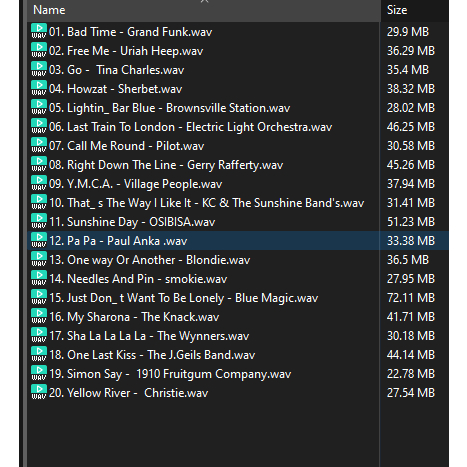Select the WAV icon beside 09. Y.M.C.A.
The height and width of the screenshot is (467, 467).
click(x=39, y=183)
